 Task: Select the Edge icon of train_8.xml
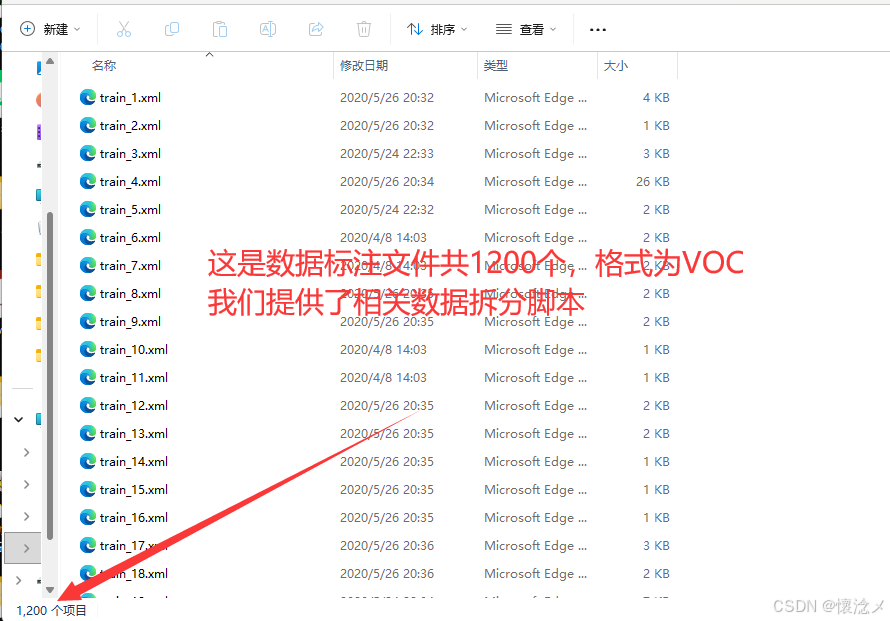pos(88,293)
